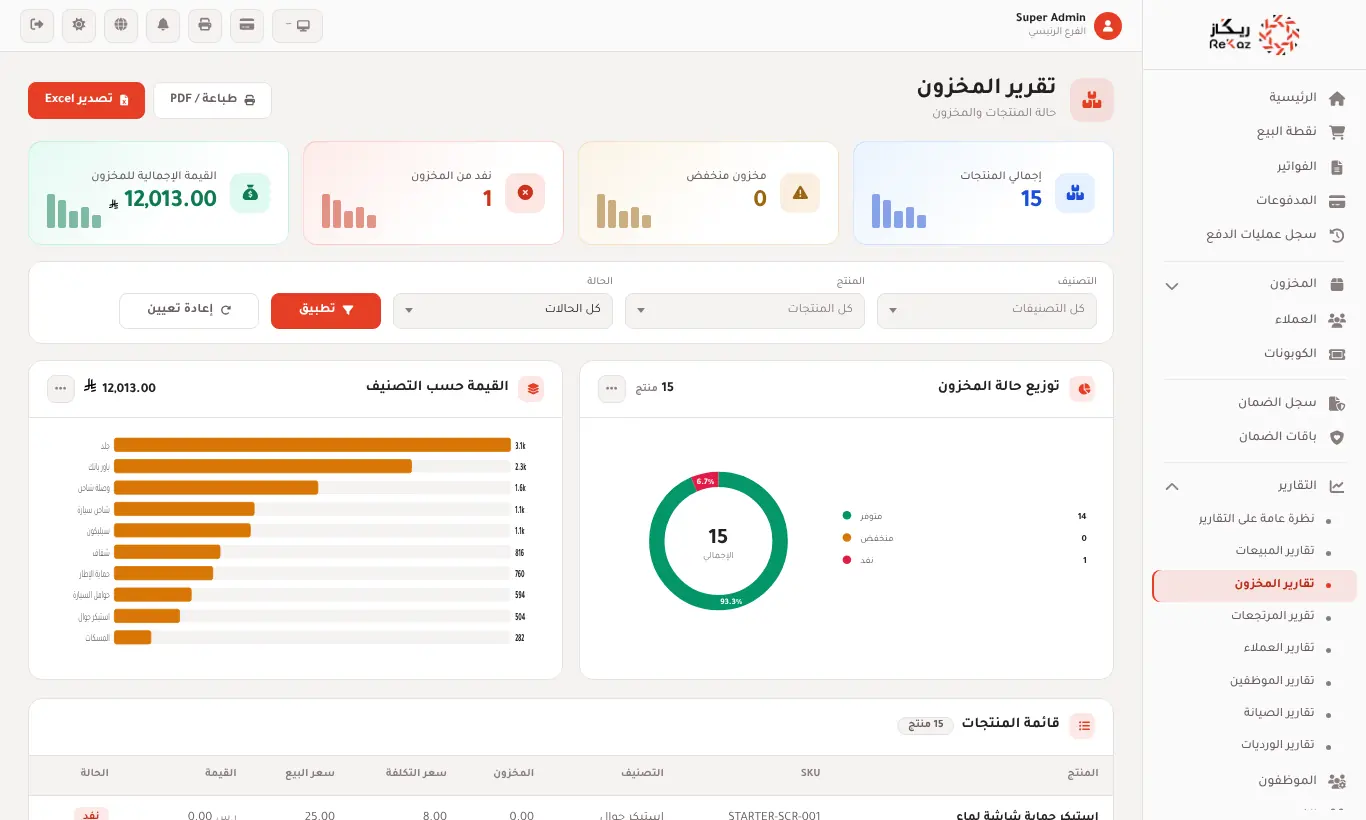Click the logout icon in the top bar

click(x=37, y=25)
